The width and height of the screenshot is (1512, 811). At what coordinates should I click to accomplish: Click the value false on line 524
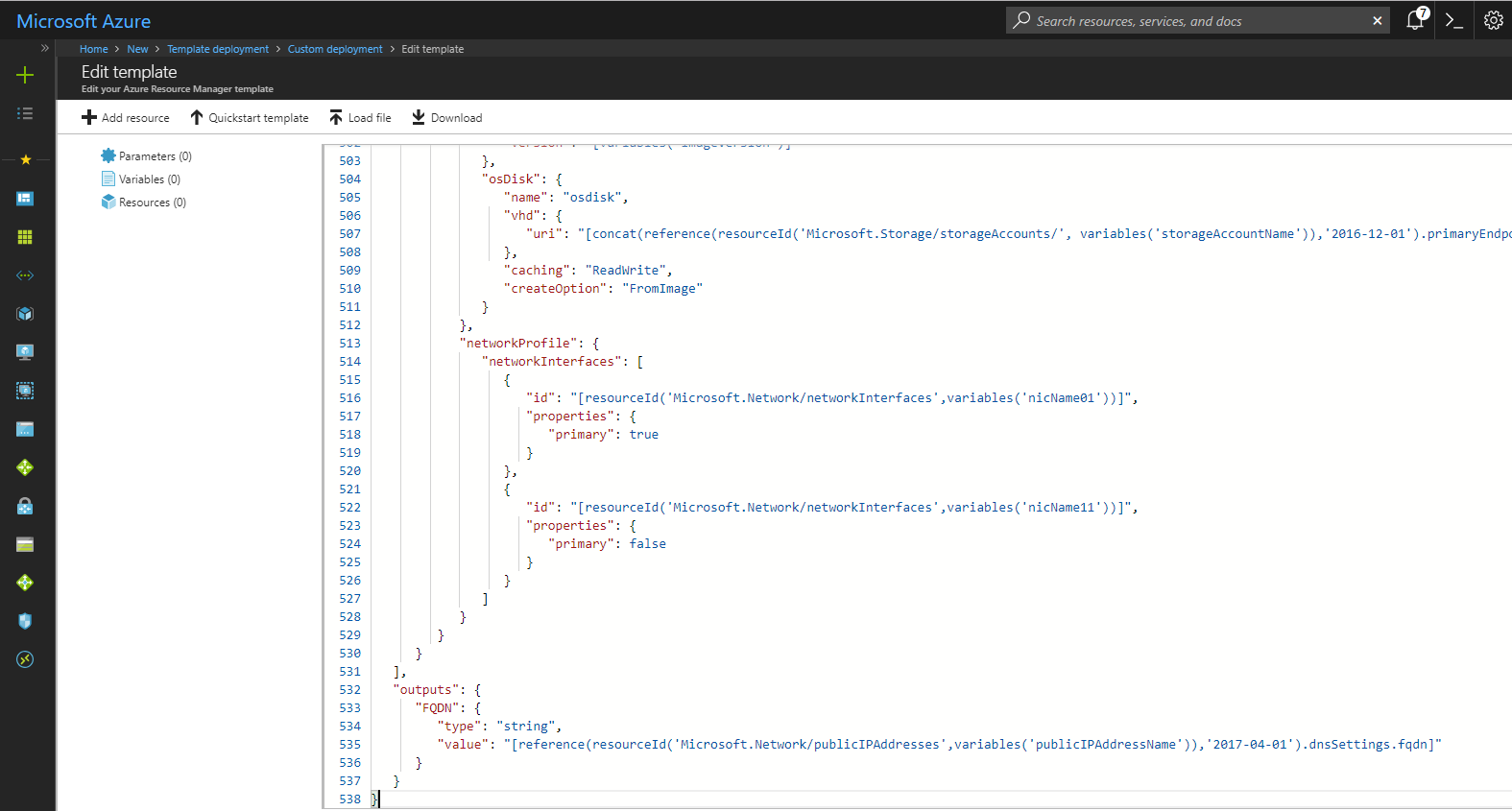pyautogui.click(x=648, y=544)
